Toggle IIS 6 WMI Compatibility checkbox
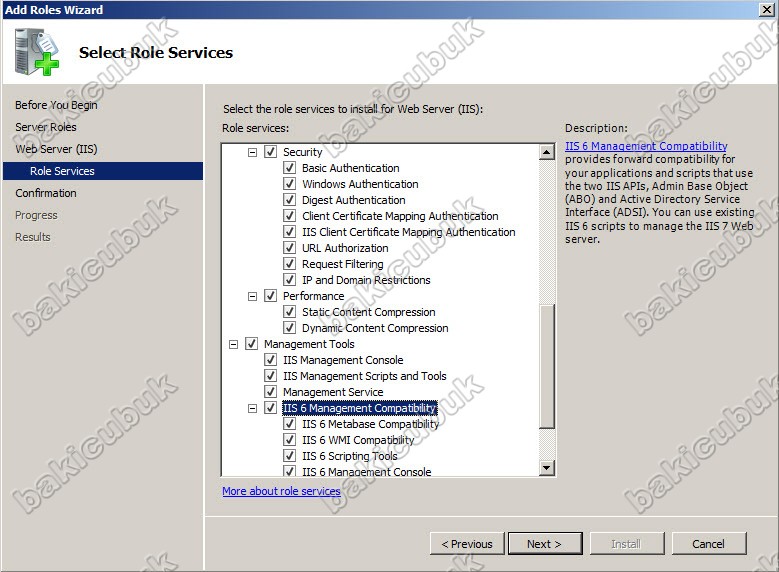 pos(289,440)
